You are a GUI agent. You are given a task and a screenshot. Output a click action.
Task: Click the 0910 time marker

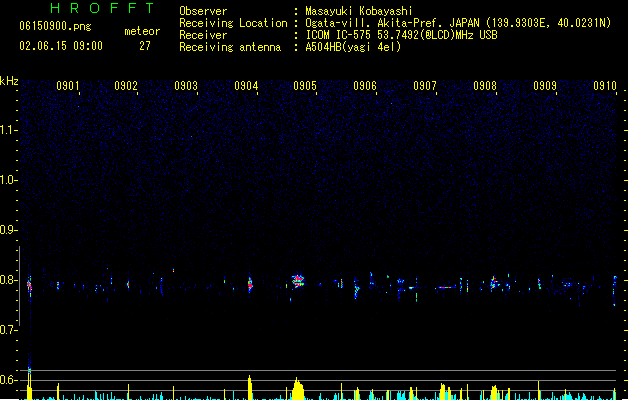[605, 86]
